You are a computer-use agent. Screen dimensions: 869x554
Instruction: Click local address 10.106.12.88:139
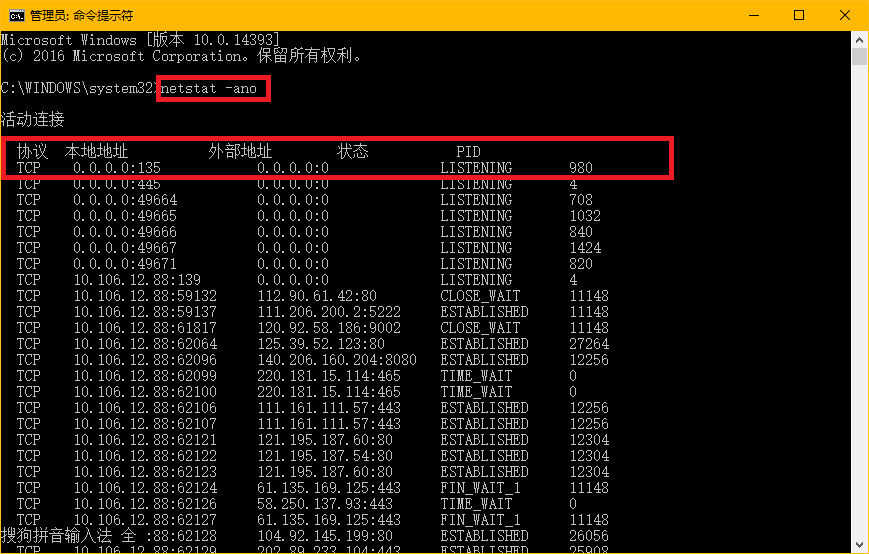click(137, 280)
